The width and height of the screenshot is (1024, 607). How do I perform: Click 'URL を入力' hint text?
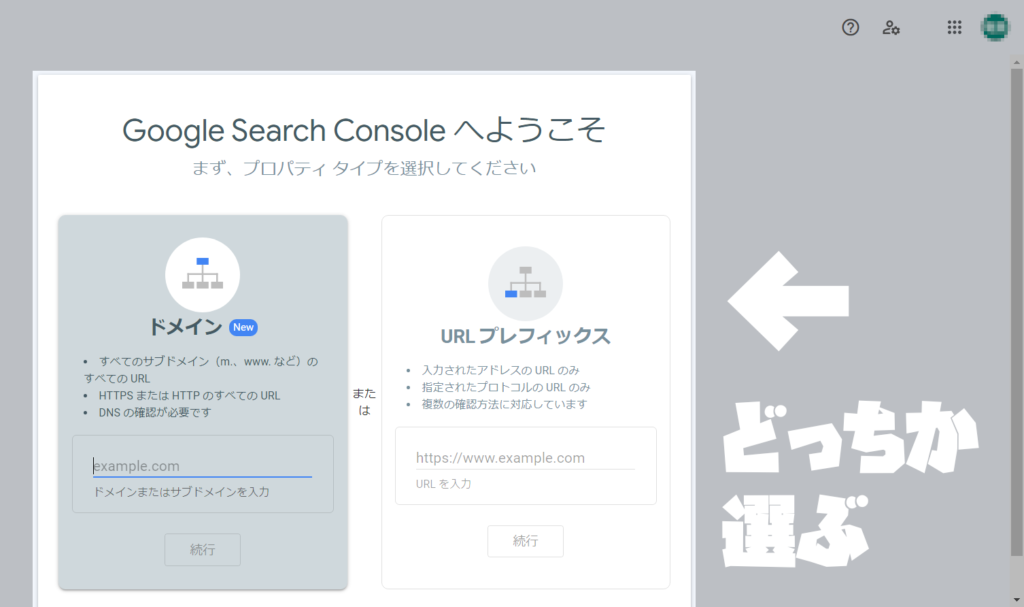pyautogui.click(x=443, y=484)
